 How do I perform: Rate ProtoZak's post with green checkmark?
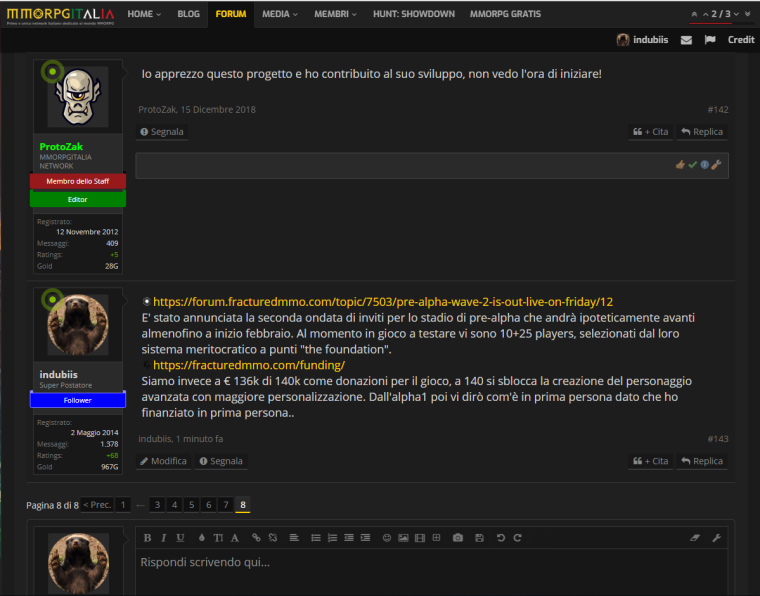pos(693,165)
